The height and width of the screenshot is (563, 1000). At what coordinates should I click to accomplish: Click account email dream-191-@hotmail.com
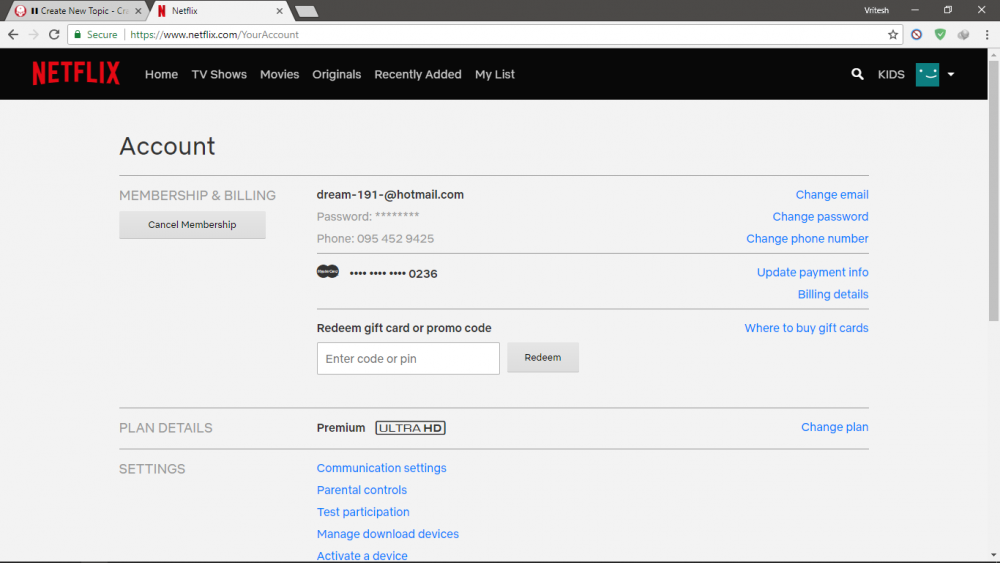(x=390, y=194)
